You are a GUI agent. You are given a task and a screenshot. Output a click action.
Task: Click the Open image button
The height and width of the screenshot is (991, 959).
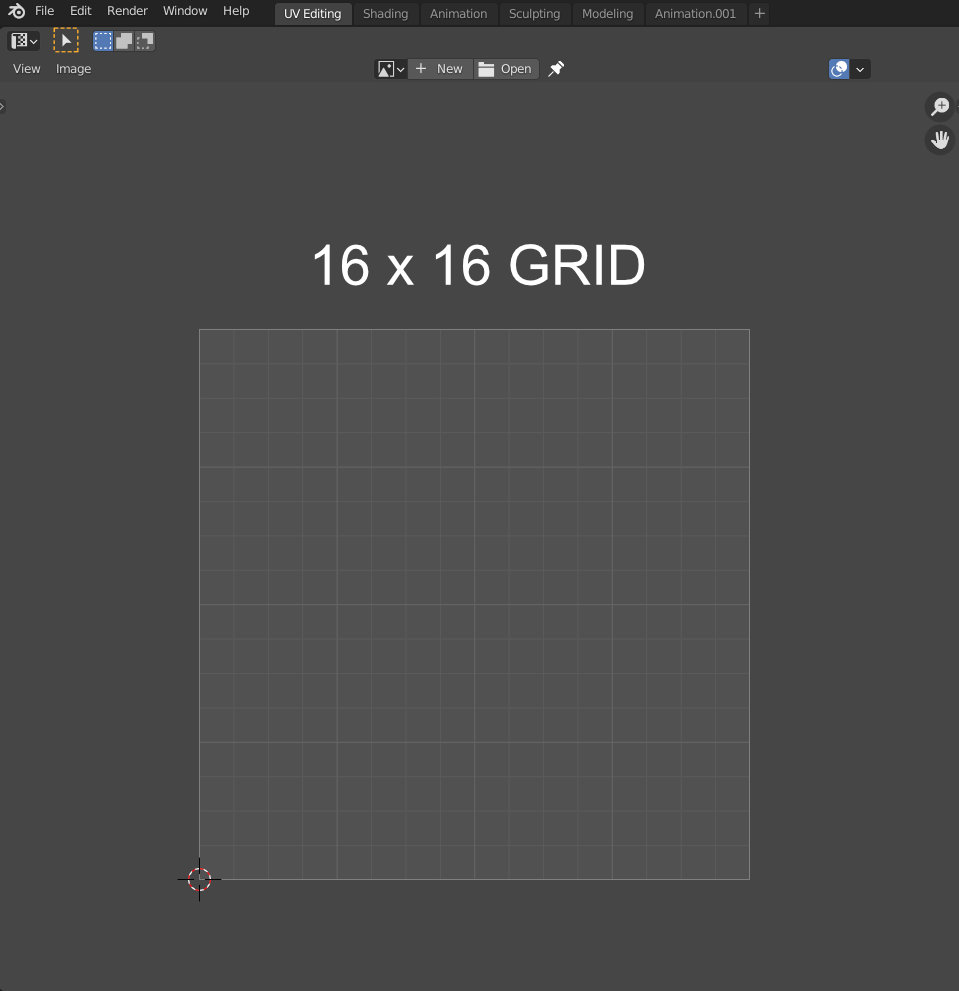pyautogui.click(x=506, y=69)
